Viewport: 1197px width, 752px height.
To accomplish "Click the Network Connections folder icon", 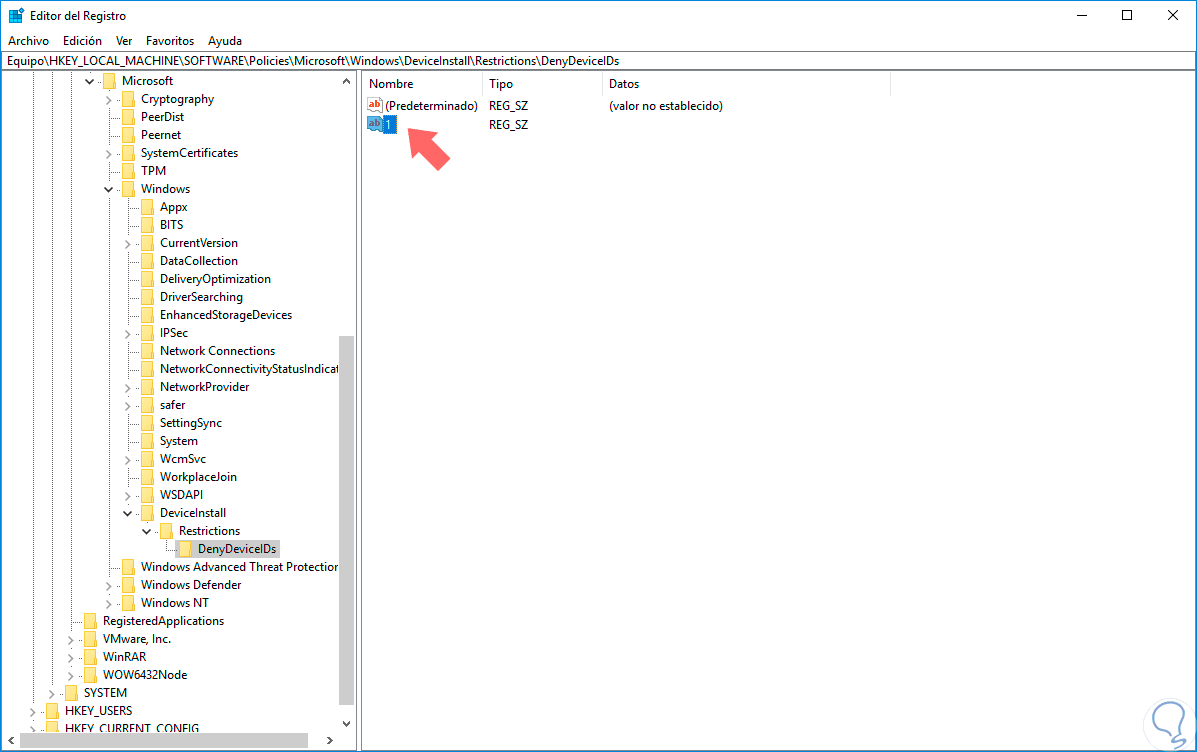I will click(147, 351).
